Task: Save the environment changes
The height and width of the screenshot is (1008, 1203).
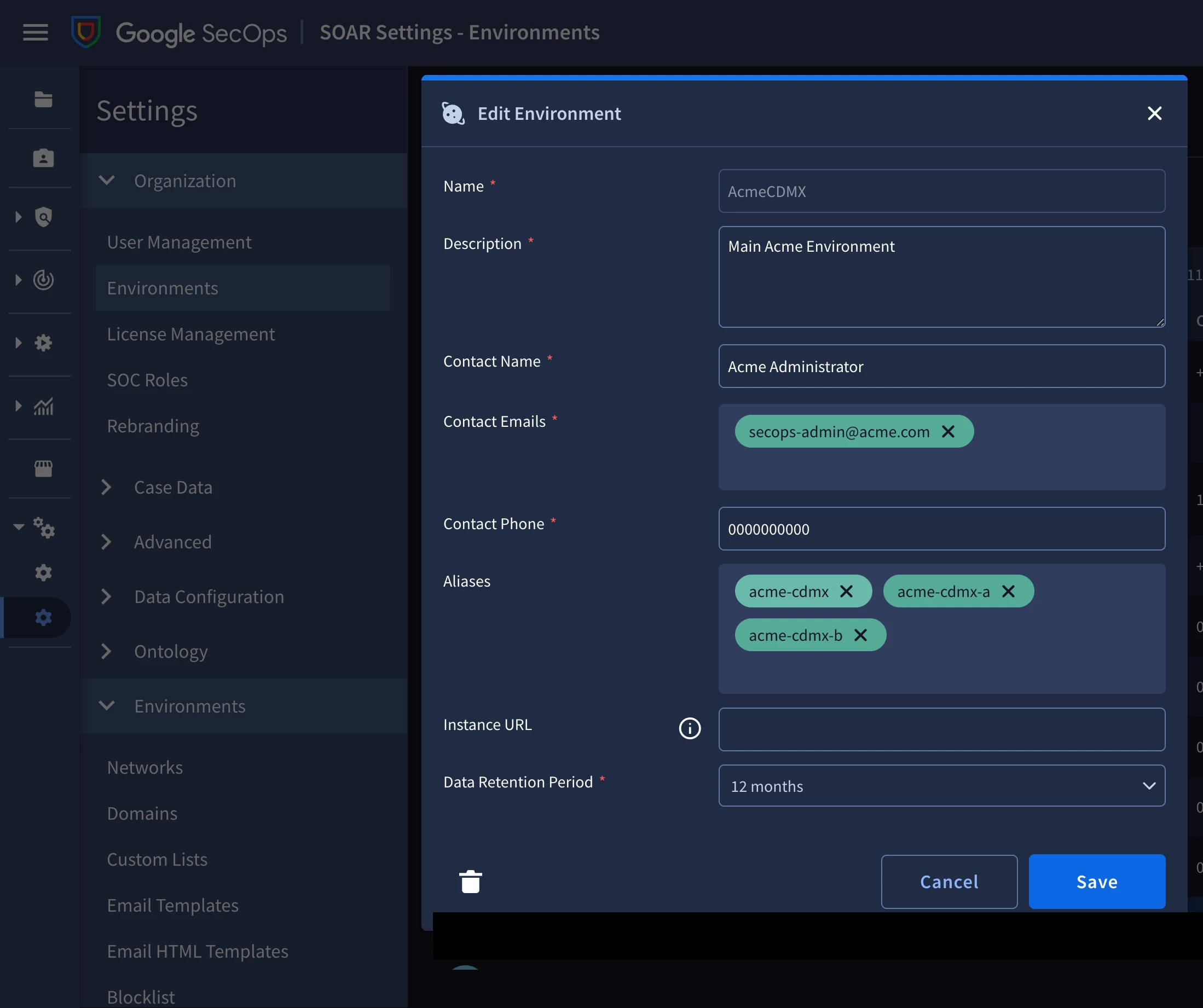Action: click(x=1096, y=881)
